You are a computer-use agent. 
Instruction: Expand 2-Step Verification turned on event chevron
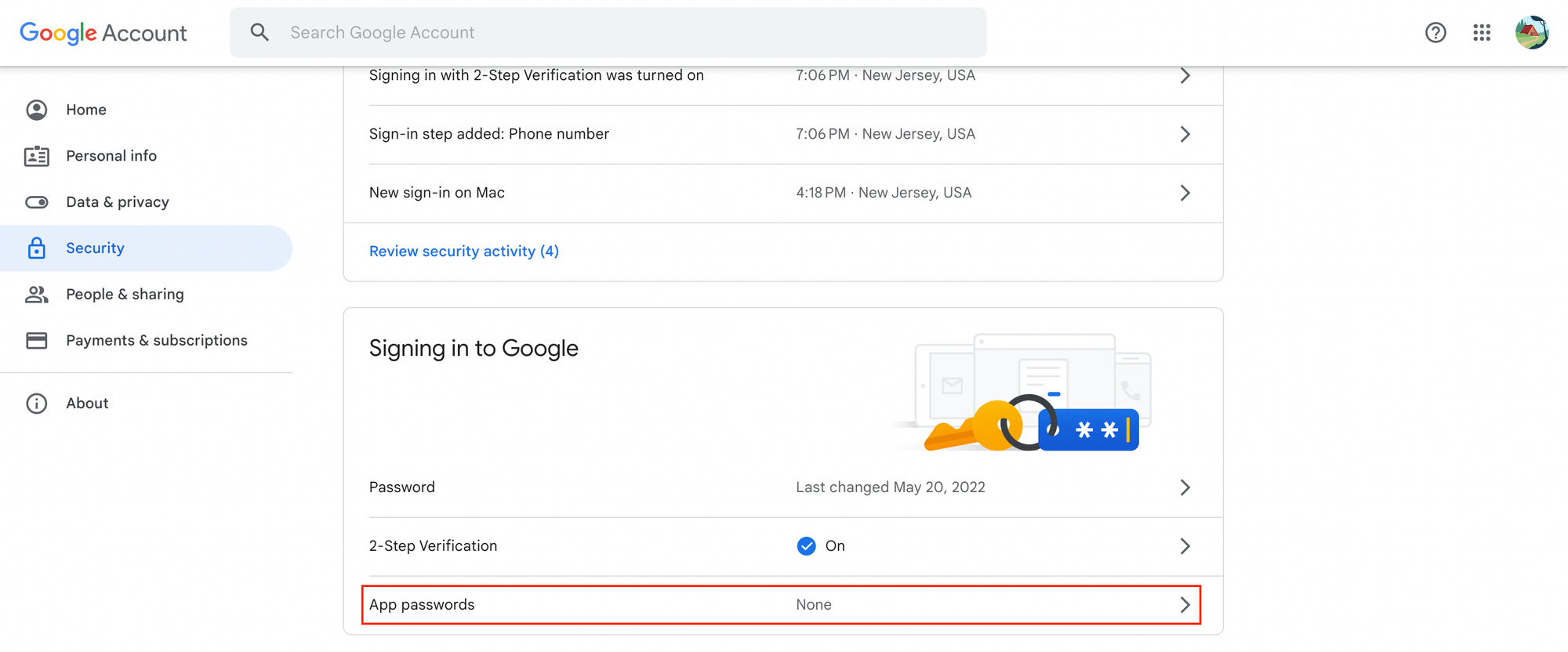click(x=1185, y=75)
